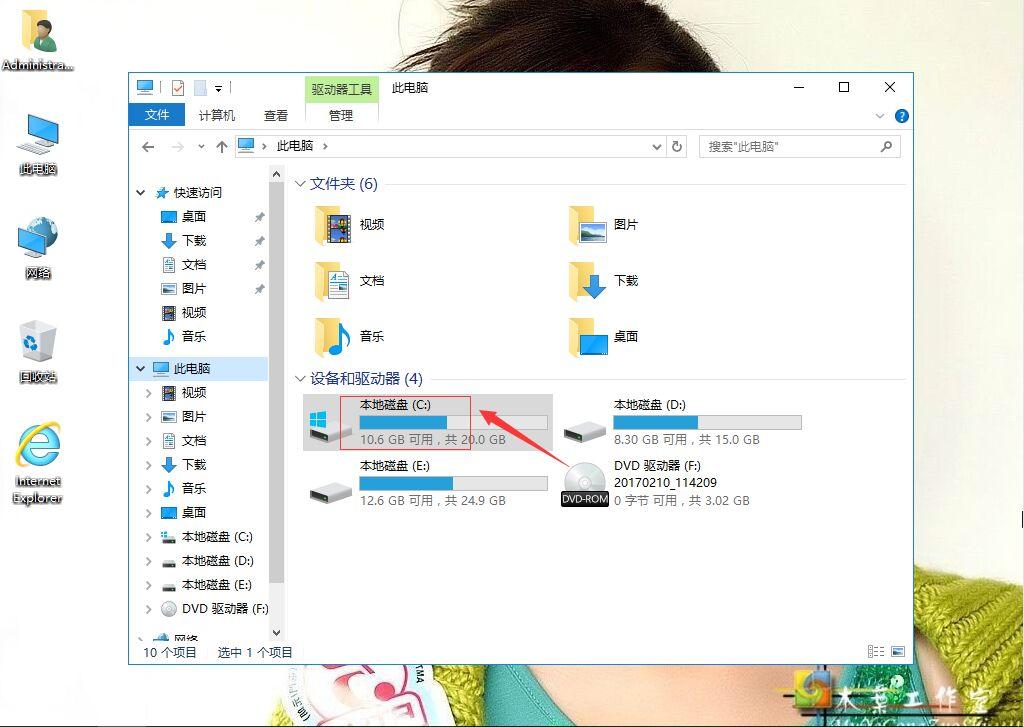This screenshot has width=1024, height=727.
Task: Collapse the 文件夹 (6) group header
Action: coord(300,184)
